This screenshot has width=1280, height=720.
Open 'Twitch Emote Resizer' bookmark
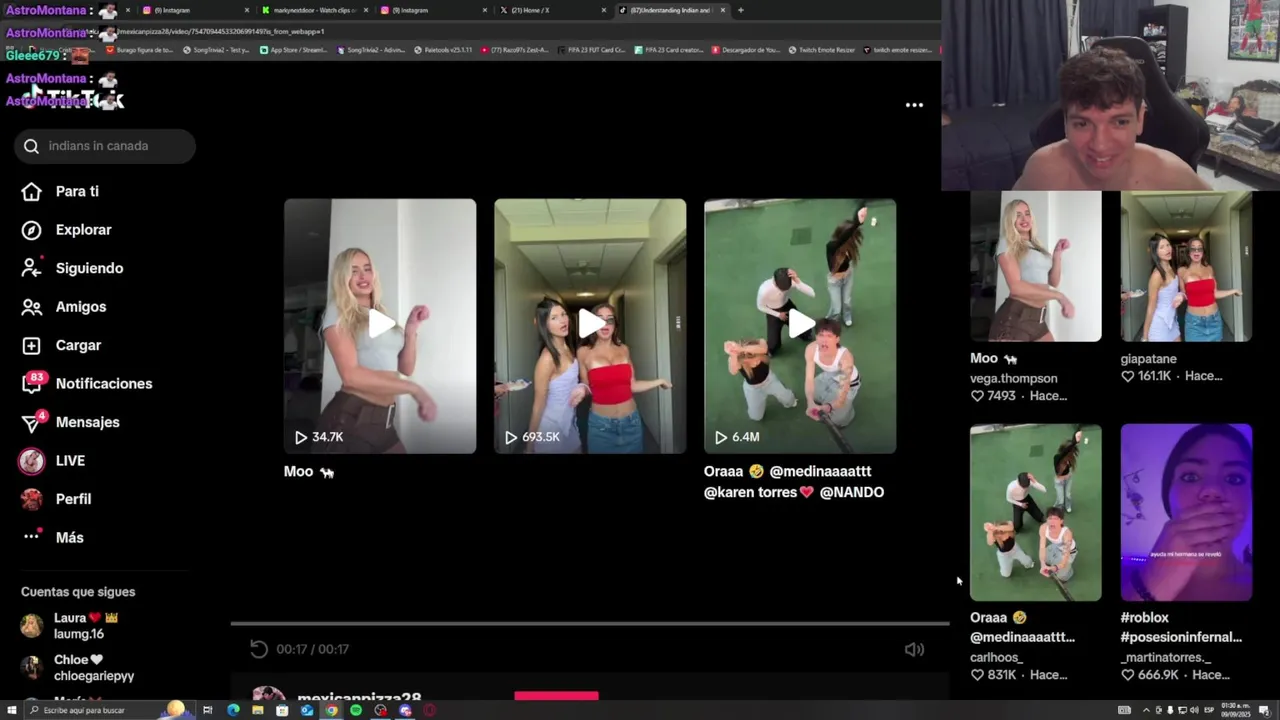pos(821,50)
